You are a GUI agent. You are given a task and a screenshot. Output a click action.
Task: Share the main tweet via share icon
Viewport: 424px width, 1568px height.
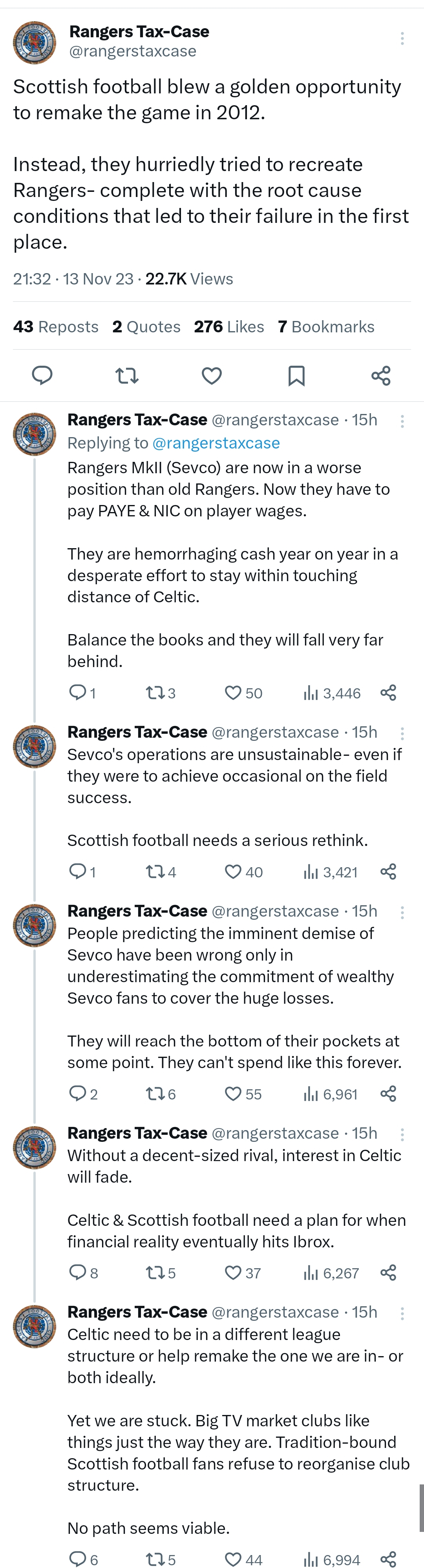381,376
